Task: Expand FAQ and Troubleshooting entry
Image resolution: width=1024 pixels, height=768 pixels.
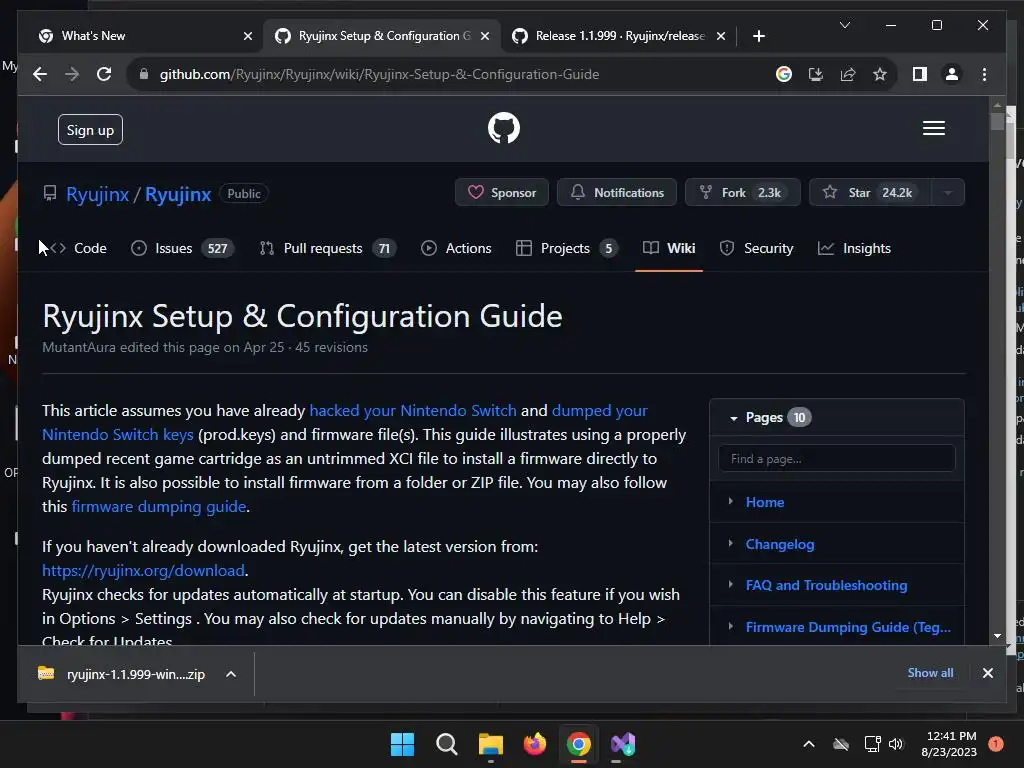Action: (730, 584)
